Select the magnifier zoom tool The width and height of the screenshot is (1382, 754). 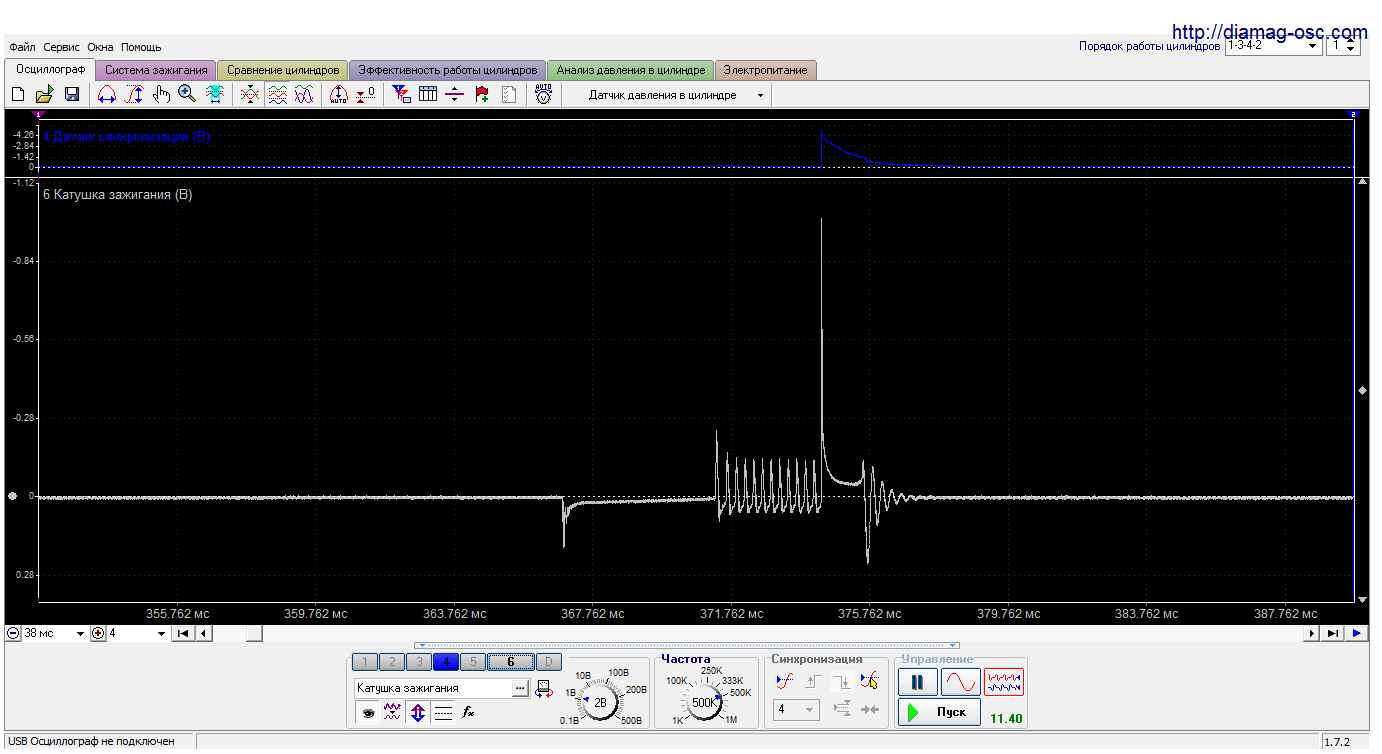pos(187,94)
